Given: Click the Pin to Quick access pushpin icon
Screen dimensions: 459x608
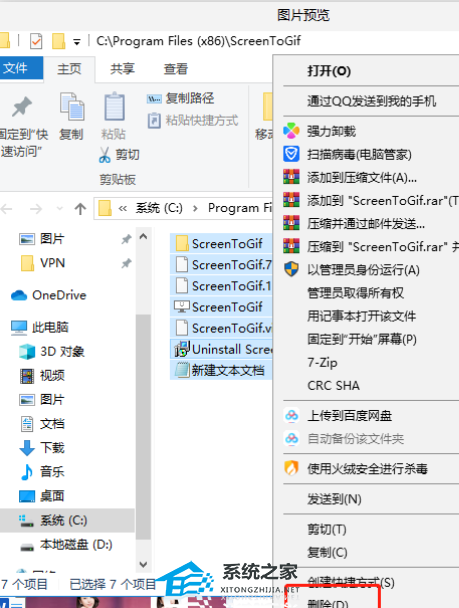Looking at the screenshot, I should (22, 107).
